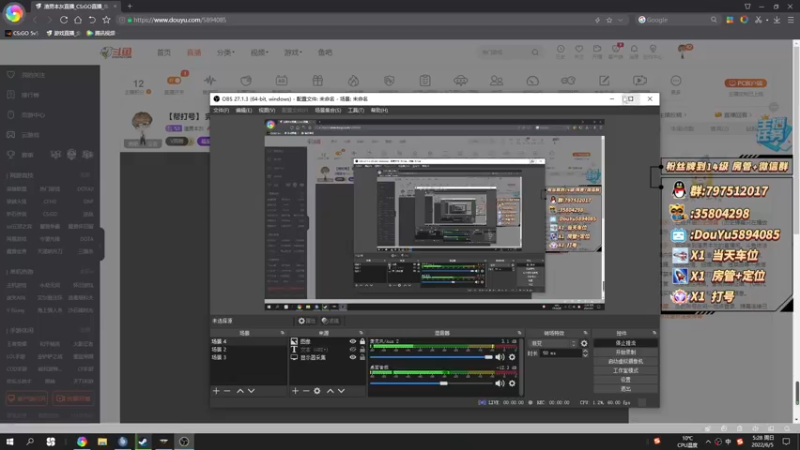Expand Douyu 分类 navigation dropdown
The height and width of the screenshot is (450, 800).
226,53
